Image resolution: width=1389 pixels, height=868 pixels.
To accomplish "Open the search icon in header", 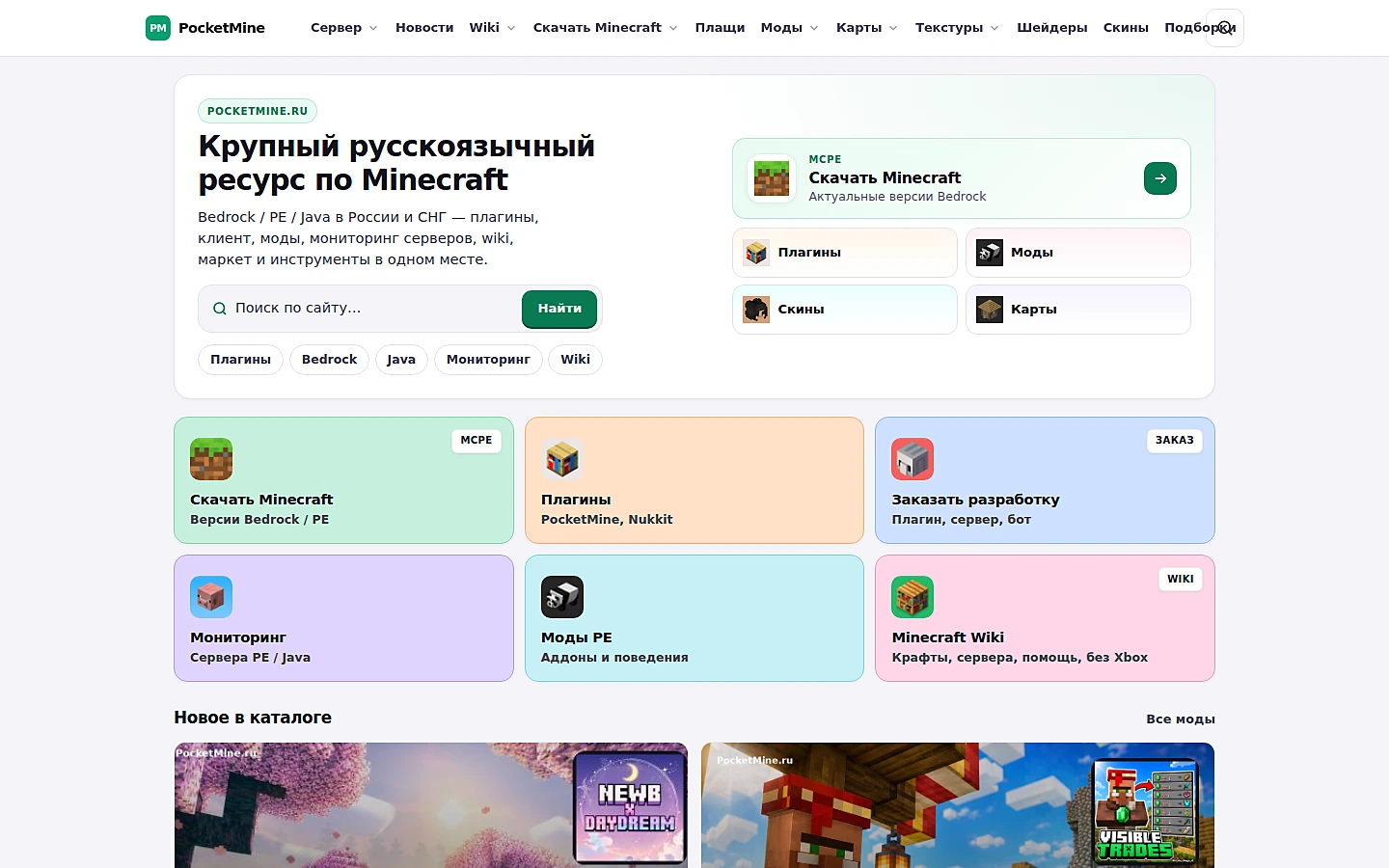I will point(1225,28).
